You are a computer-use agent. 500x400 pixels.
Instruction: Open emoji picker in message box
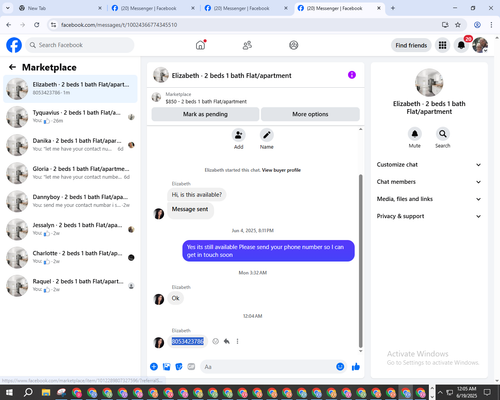[340, 367]
